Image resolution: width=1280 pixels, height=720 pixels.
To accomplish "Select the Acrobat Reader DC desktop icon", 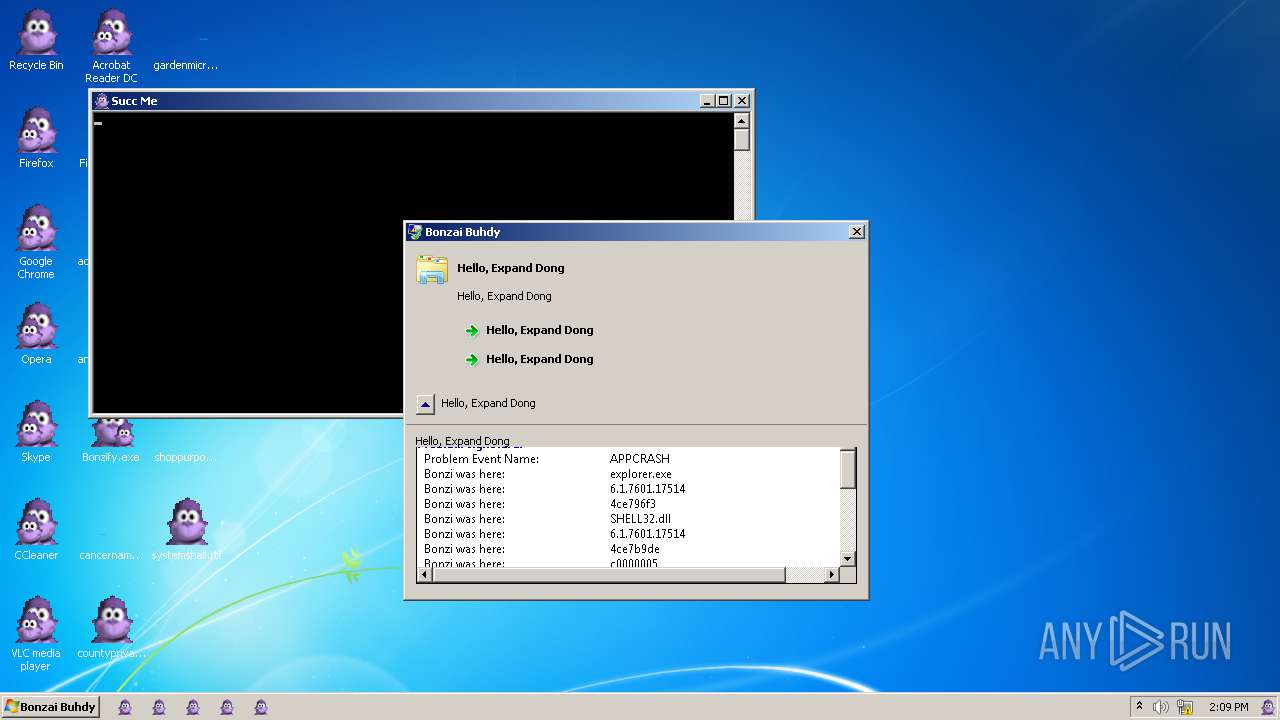I will (x=111, y=47).
